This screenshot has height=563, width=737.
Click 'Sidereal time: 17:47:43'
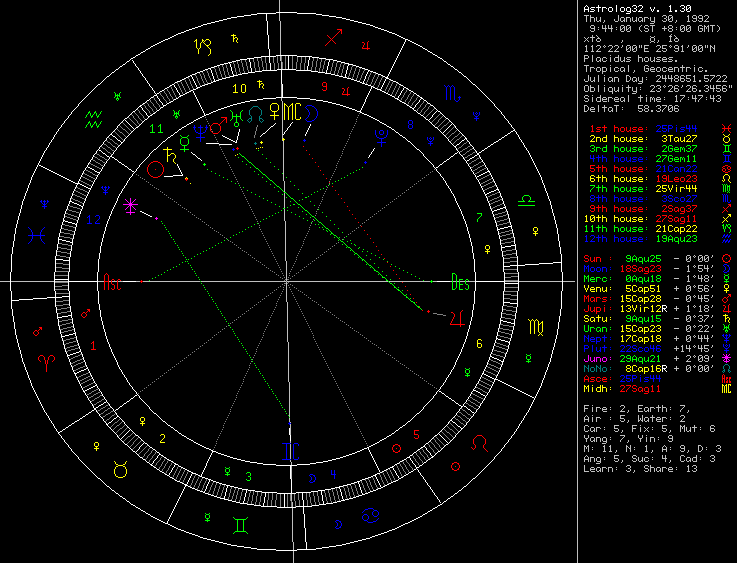(x=652, y=99)
